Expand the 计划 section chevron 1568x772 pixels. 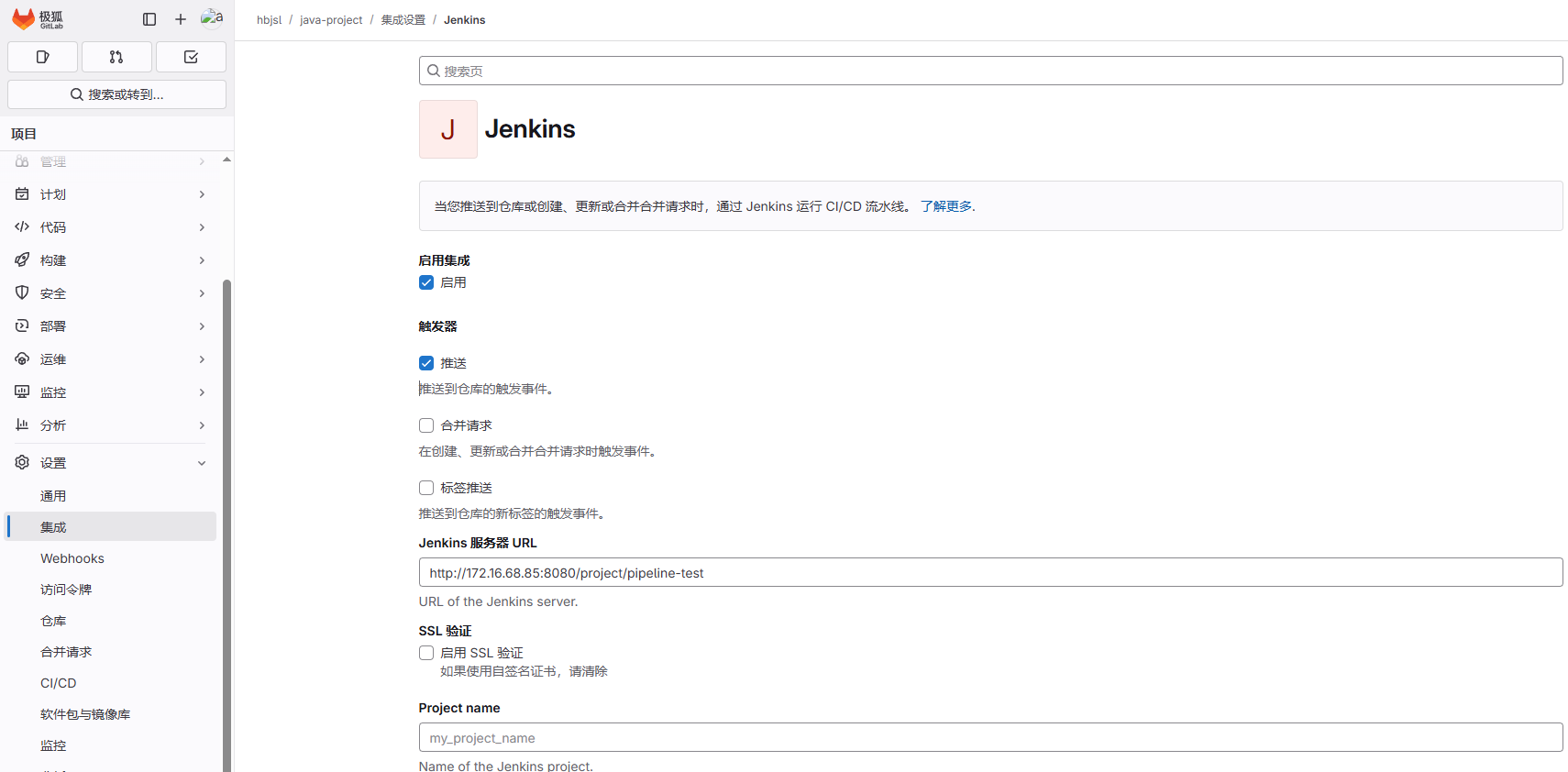pos(202,194)
